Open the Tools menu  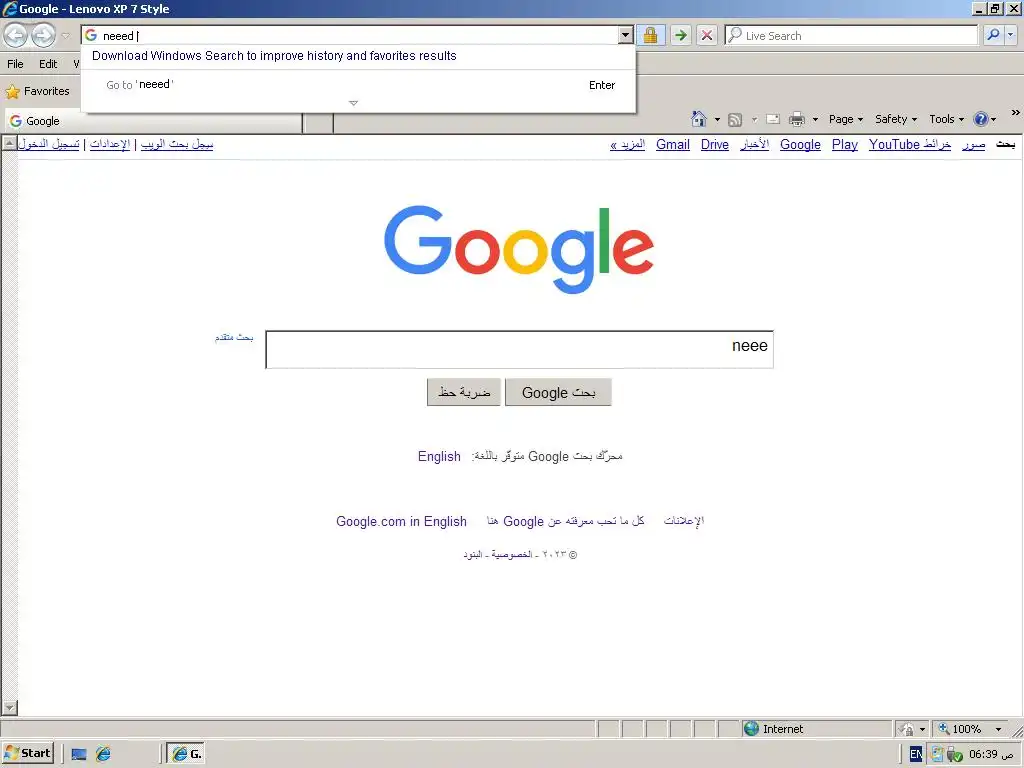(946, 120)
